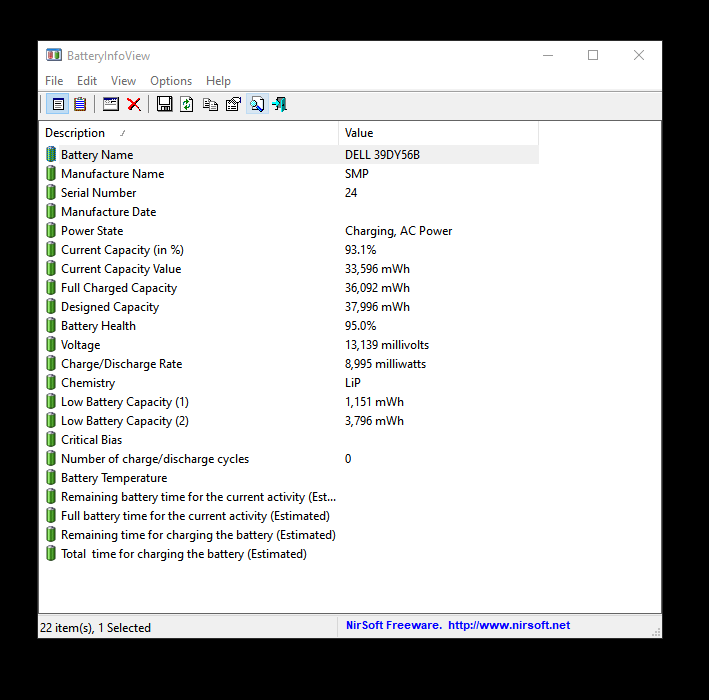Screen dimensions: 709x700
Task: Refresh battery data with the green arrows icon
Action: 187,104
